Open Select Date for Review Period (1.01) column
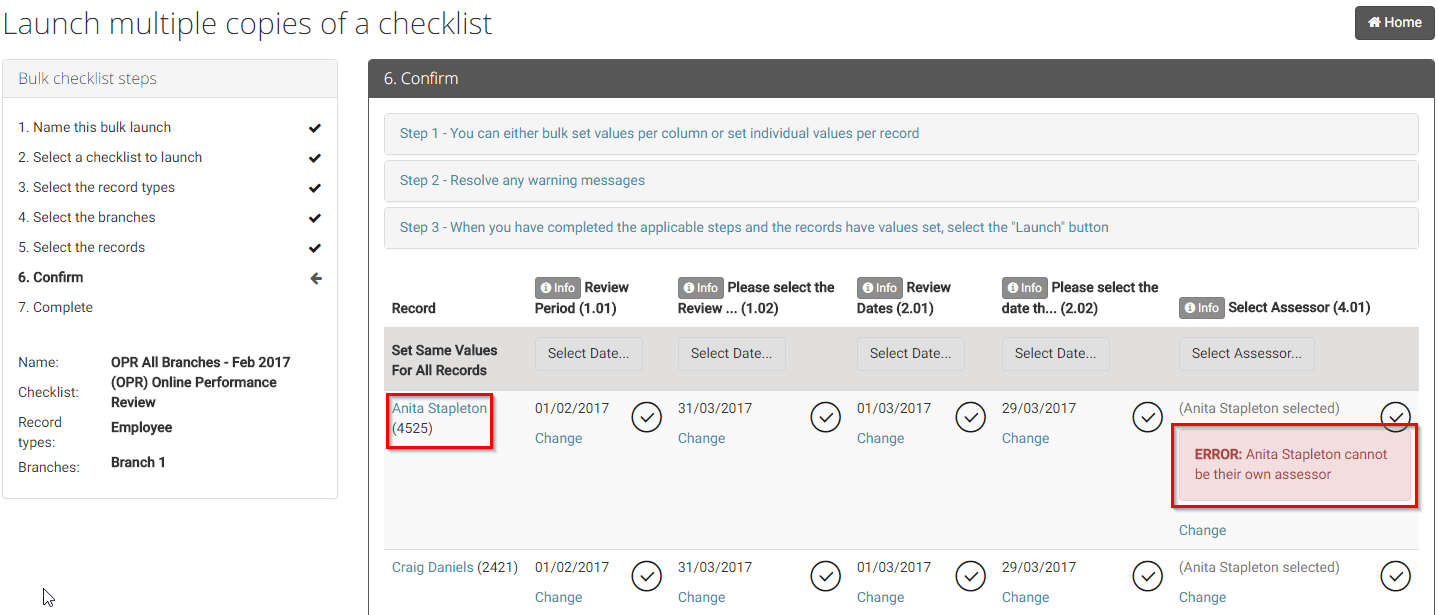 coord(589,353)
